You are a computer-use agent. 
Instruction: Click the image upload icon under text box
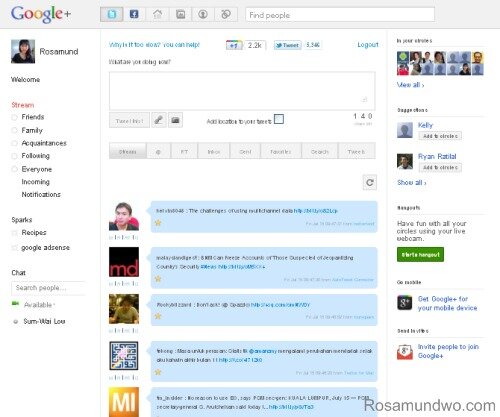coord(175,120)
